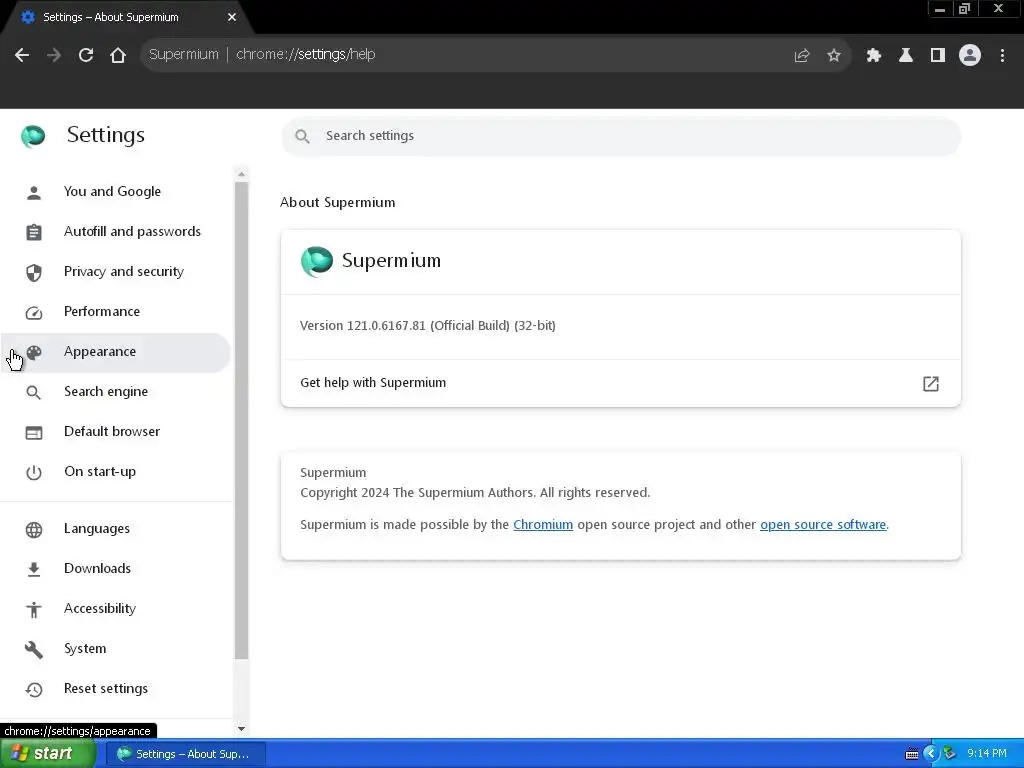The width and height of the screenshot is (1024, 768).
Task: Open the profile avatar icon
Action: point(970,55)
